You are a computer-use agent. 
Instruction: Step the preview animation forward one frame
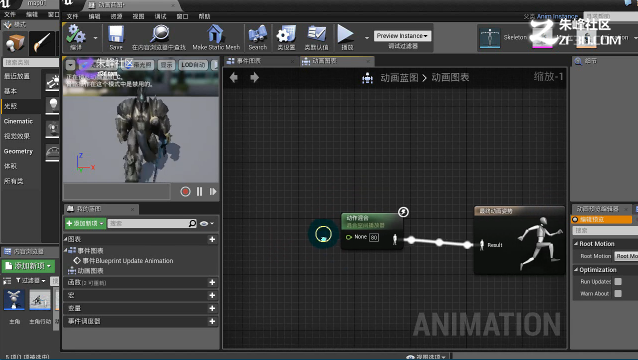pos(213,192)
